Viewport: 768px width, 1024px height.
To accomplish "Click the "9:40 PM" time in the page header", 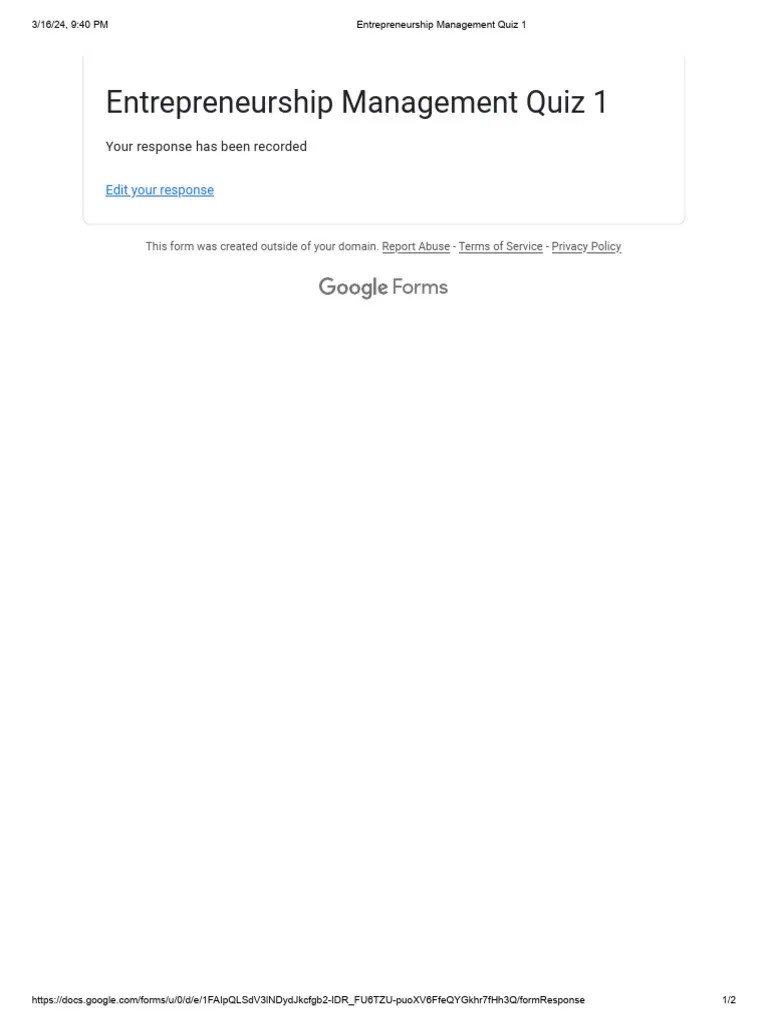I will (89, 24).
